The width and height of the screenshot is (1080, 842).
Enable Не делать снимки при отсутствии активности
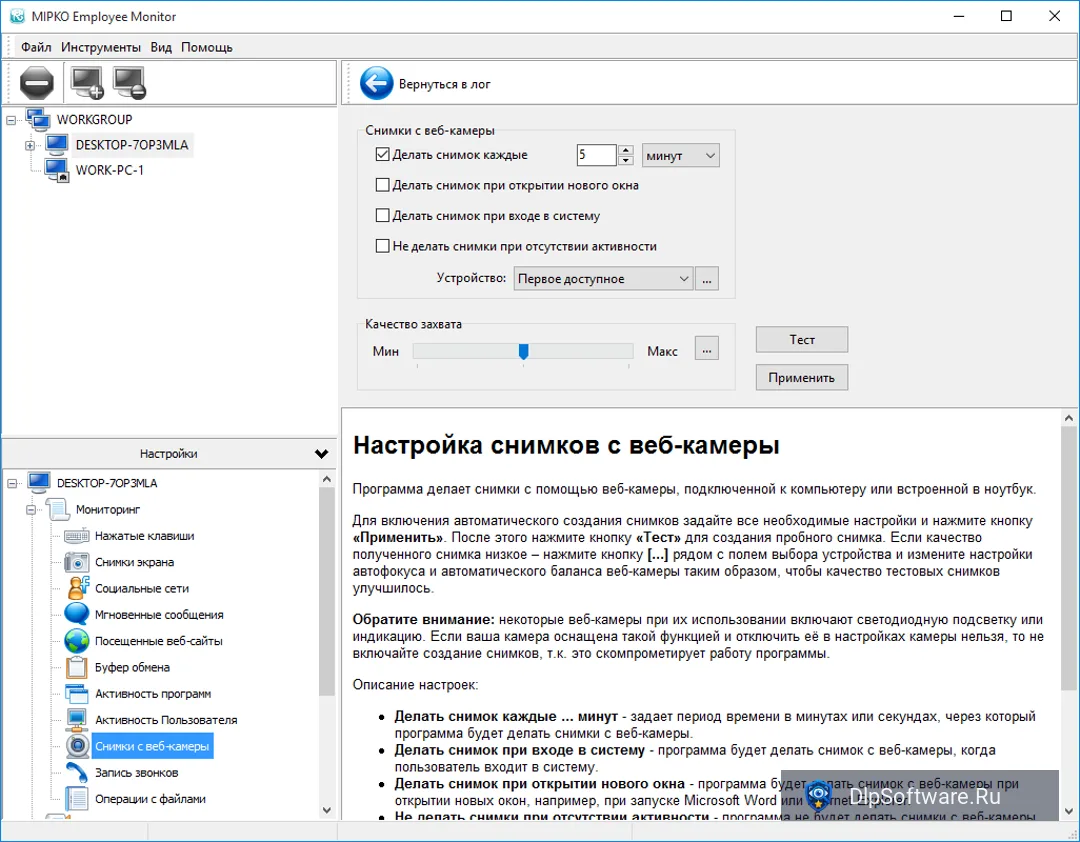(x=382, y=246)
